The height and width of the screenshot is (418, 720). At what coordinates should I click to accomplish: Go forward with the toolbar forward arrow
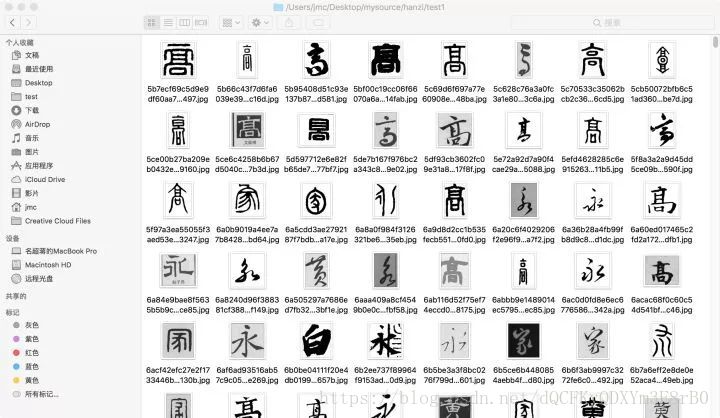[28, 22]
